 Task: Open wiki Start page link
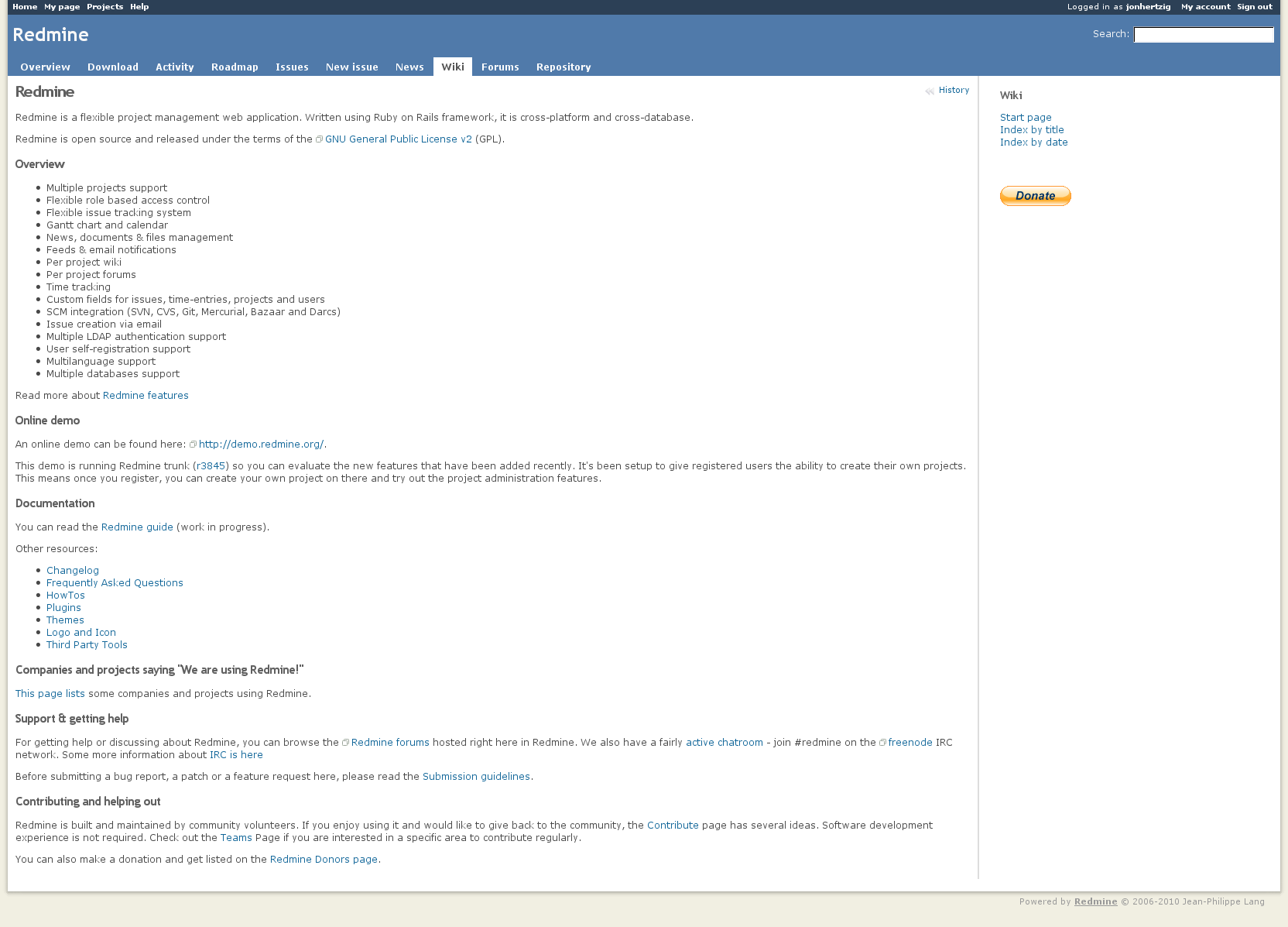pyautogui.click(x=1026, y=118)
